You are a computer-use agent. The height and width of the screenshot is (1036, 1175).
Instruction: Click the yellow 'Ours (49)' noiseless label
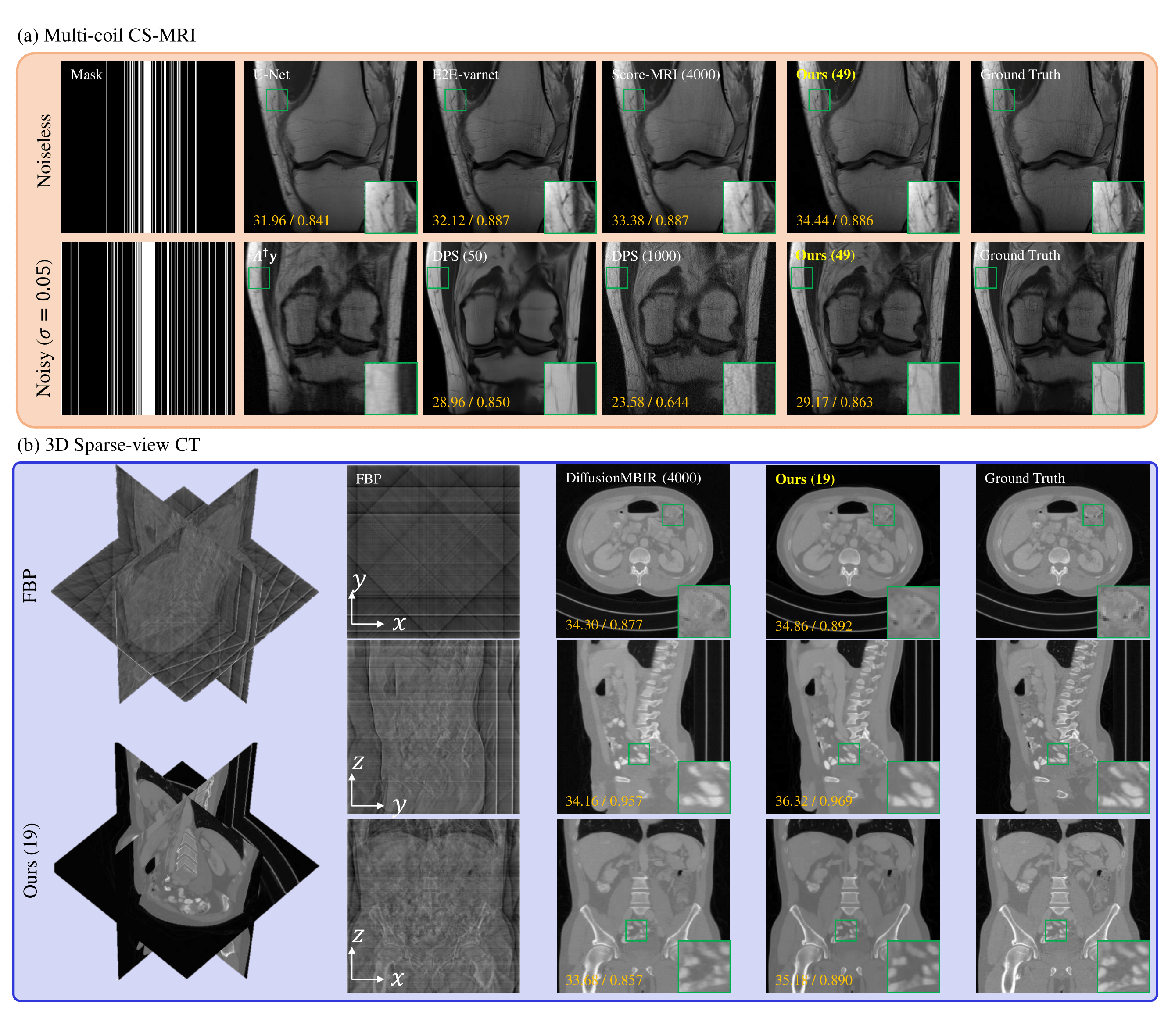(x=825, y=75)
